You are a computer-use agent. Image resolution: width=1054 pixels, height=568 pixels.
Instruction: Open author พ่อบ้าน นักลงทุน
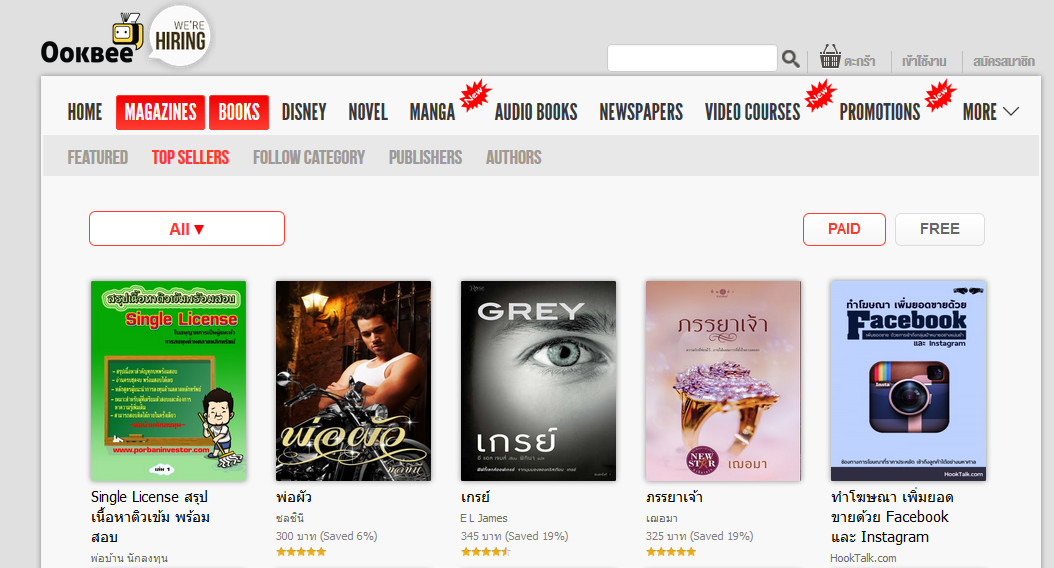[129, 558]
